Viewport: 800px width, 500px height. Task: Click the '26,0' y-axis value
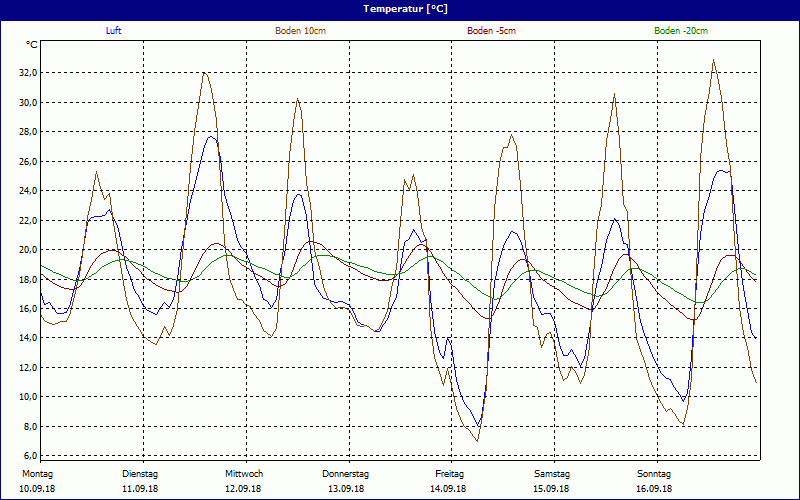[x=28, y=161]
